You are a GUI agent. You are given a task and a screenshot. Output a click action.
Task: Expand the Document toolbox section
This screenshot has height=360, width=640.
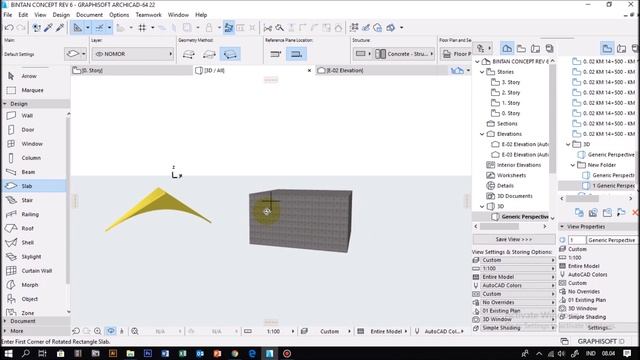[5, 321]
